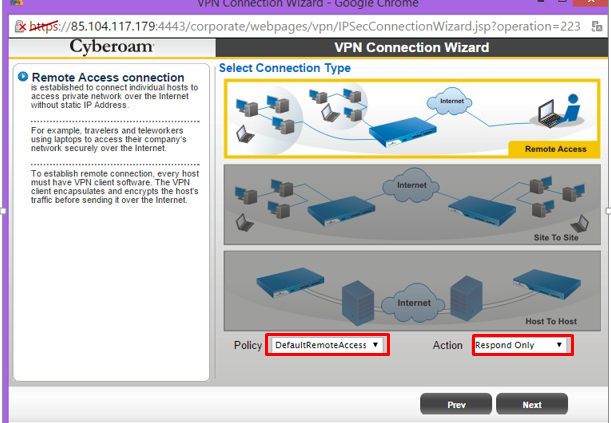611x423 pixels.
Task: Click the browser address bar URL
Action: (305, 26)
